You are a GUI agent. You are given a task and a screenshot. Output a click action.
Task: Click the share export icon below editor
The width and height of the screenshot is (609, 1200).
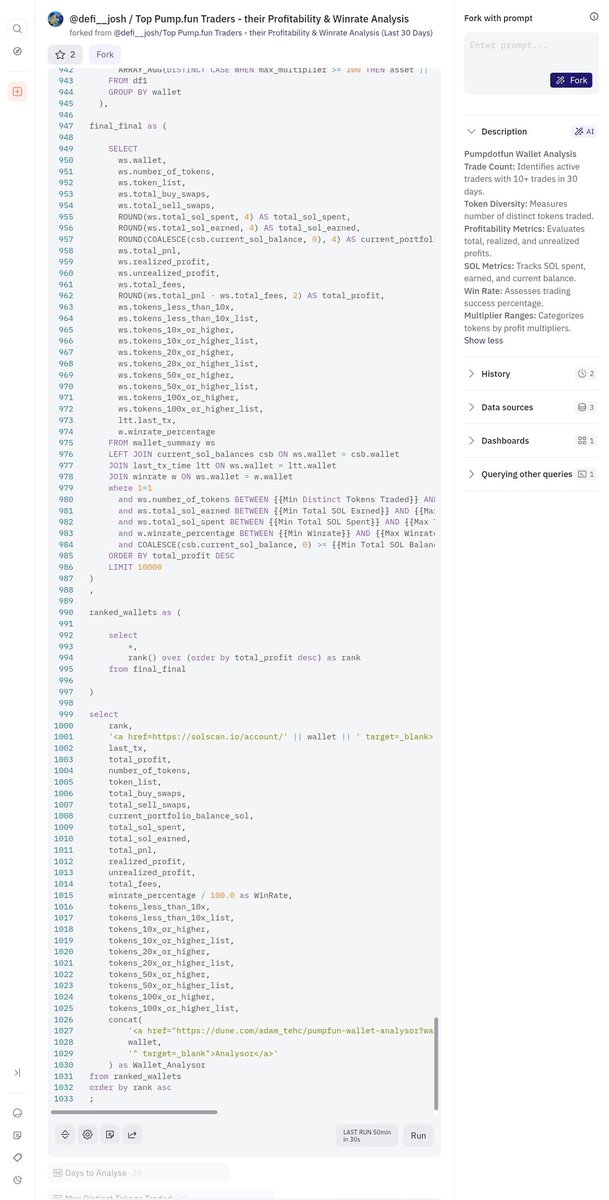133,1134
